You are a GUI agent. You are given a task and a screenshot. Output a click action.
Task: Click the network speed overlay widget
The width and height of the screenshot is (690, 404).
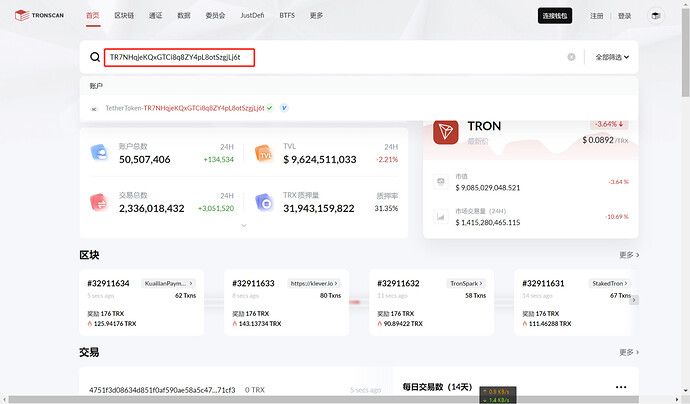498,395
